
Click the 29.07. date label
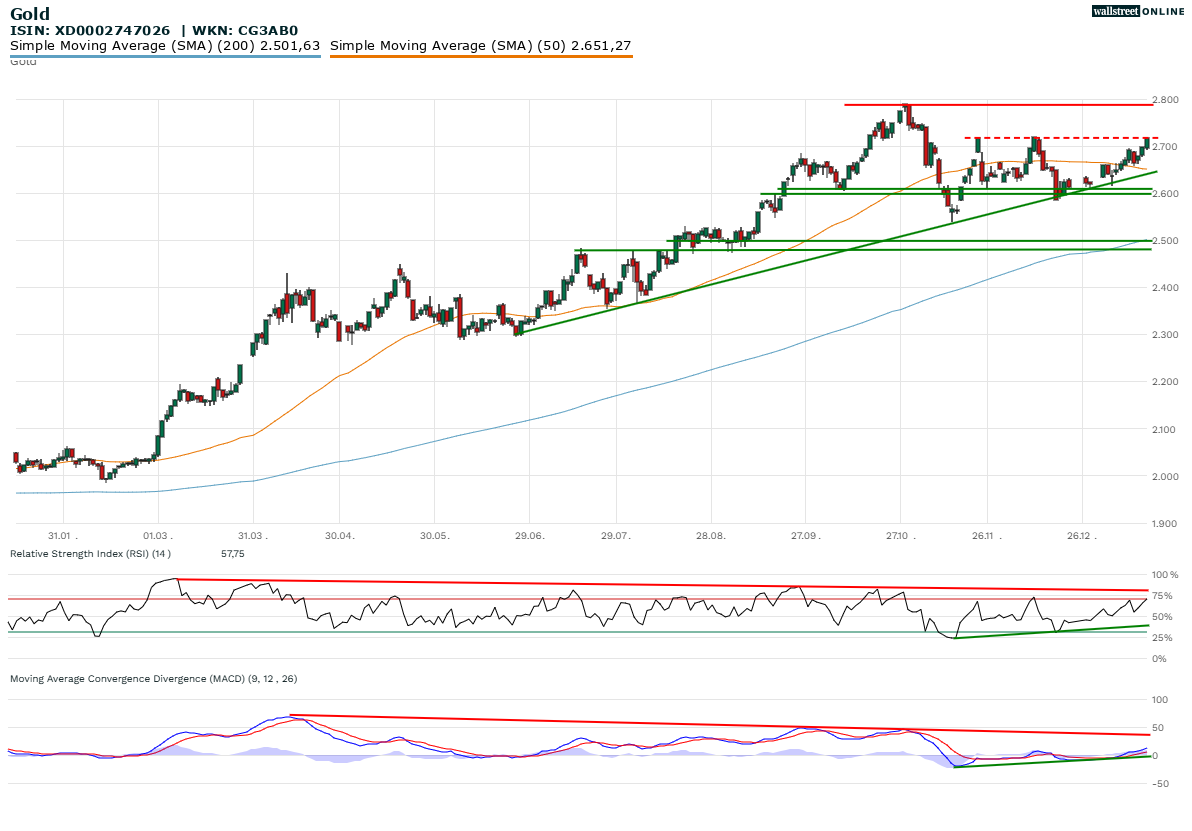click(x=616, y=536)
